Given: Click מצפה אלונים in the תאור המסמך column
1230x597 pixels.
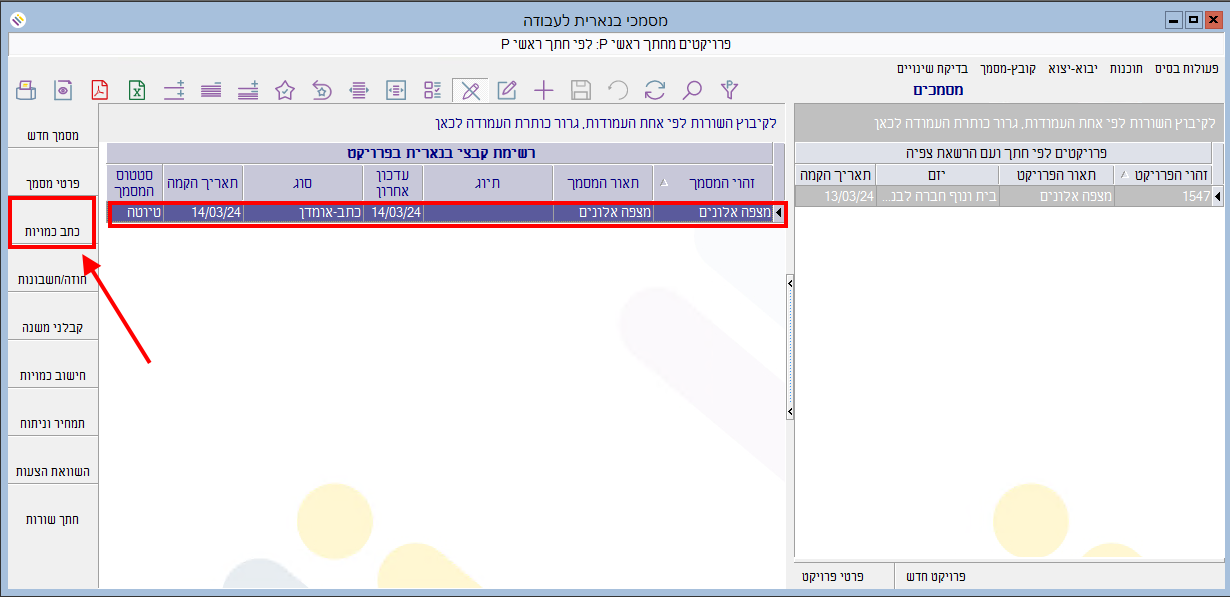Looking at the screenshot, I should point(603,213).
